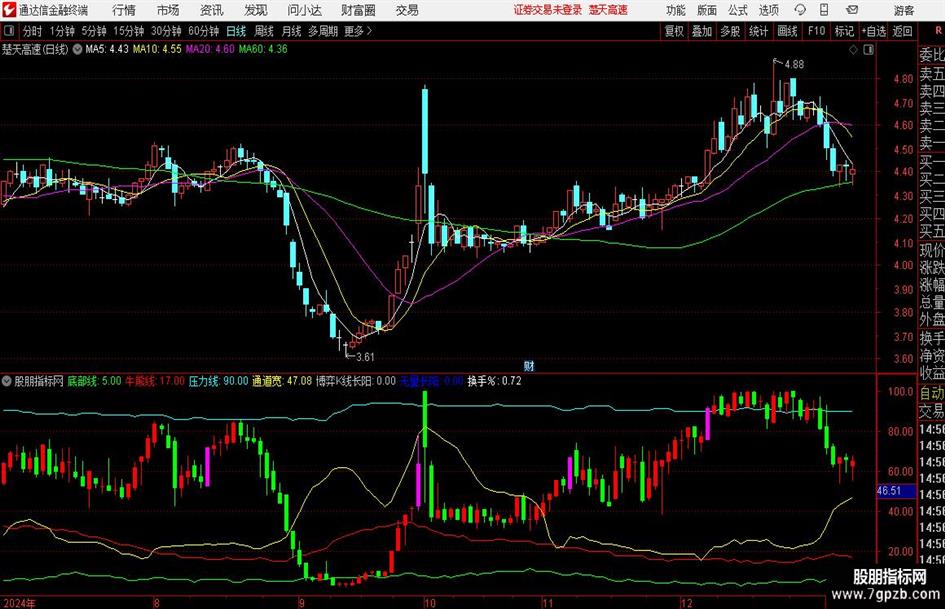Image resolution: width=945 pixels, height=609 pixels.
Task: Click the red R button at top right
Action: point(938,30)
